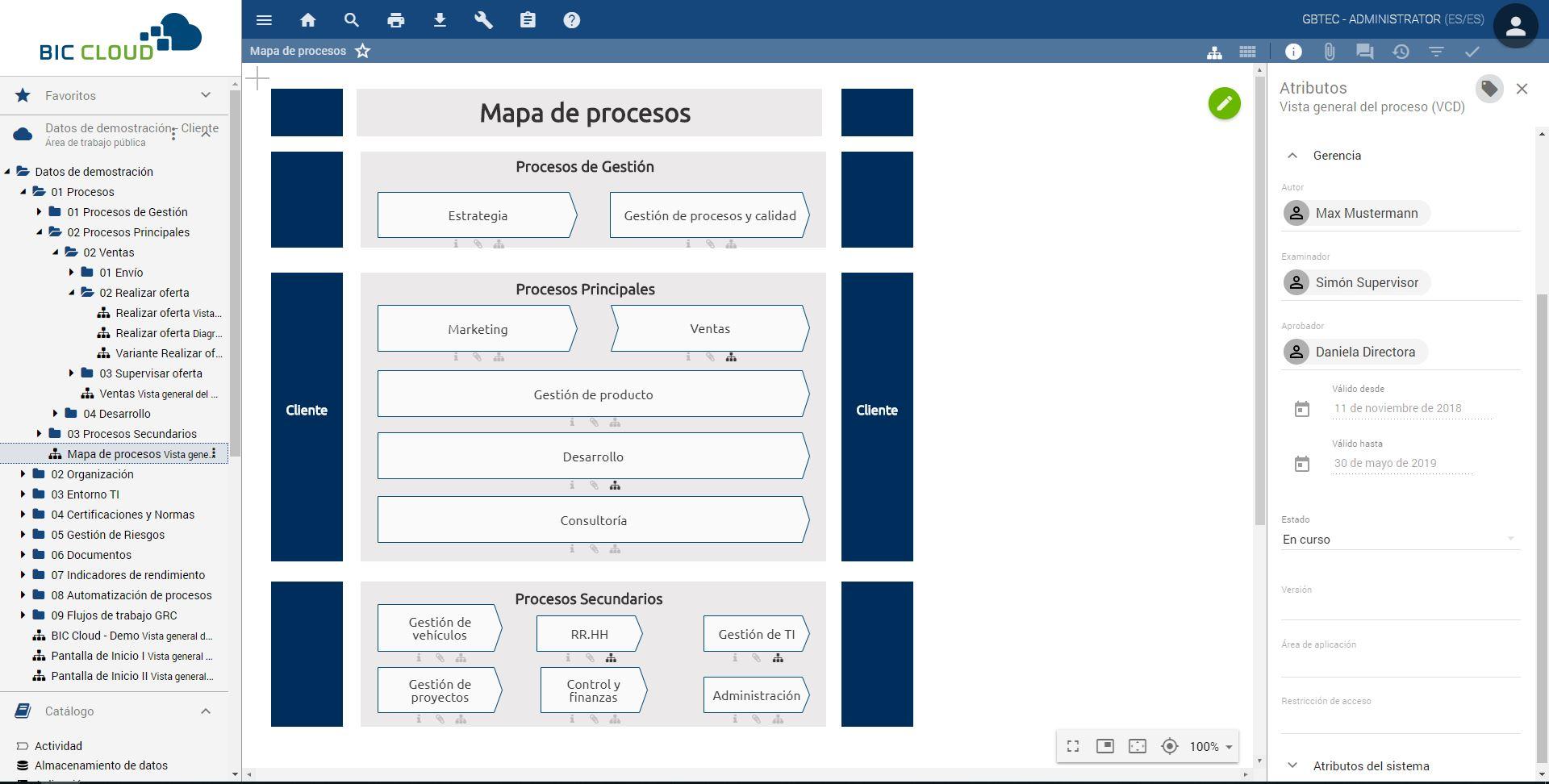Select examiner chip Simón Supervisor

(1356, 282)
